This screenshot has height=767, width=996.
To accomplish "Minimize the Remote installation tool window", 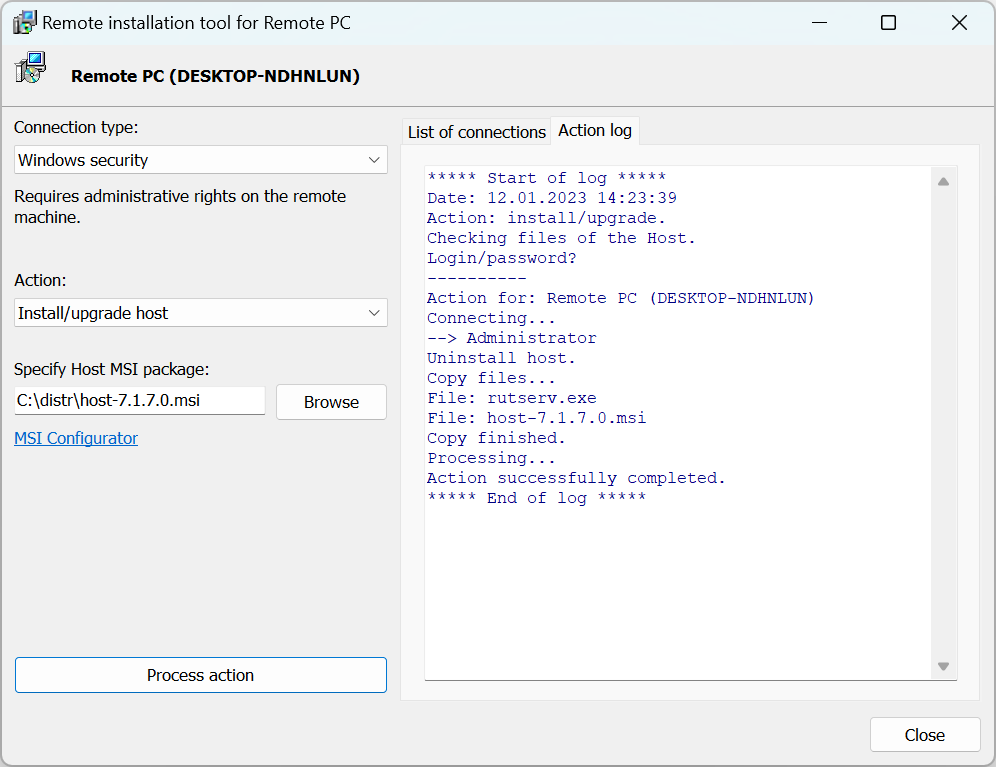I will click(x=819, y=22).
